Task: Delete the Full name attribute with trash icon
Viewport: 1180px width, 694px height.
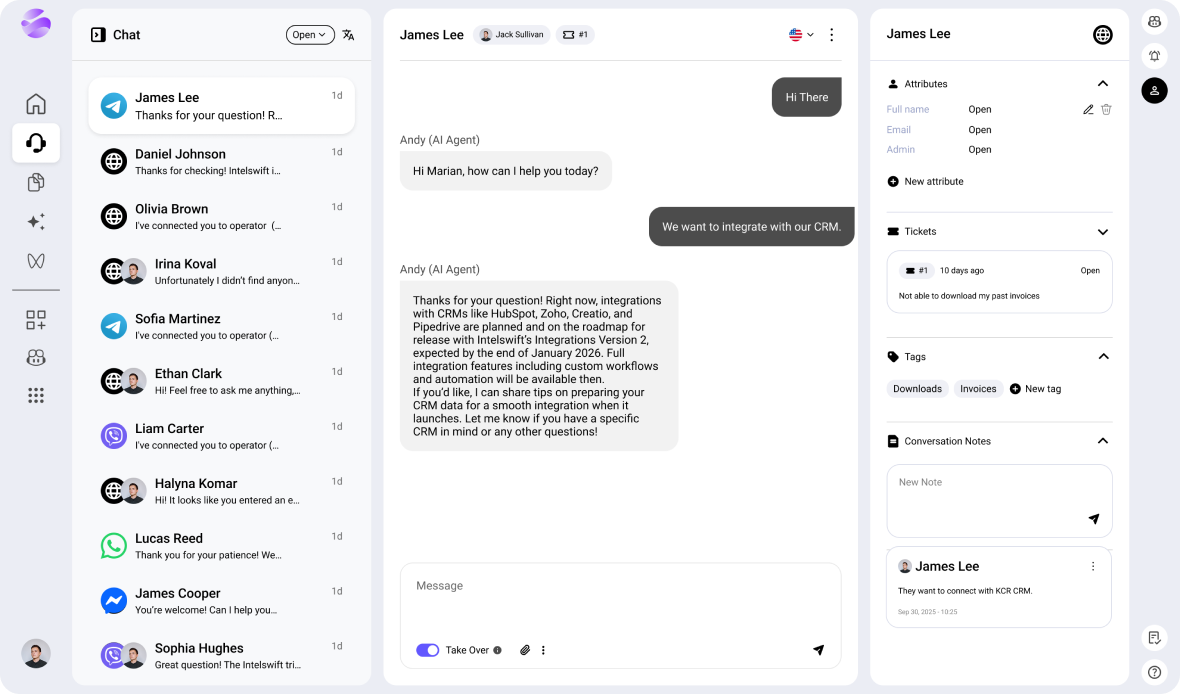Action: point(1106,110)
